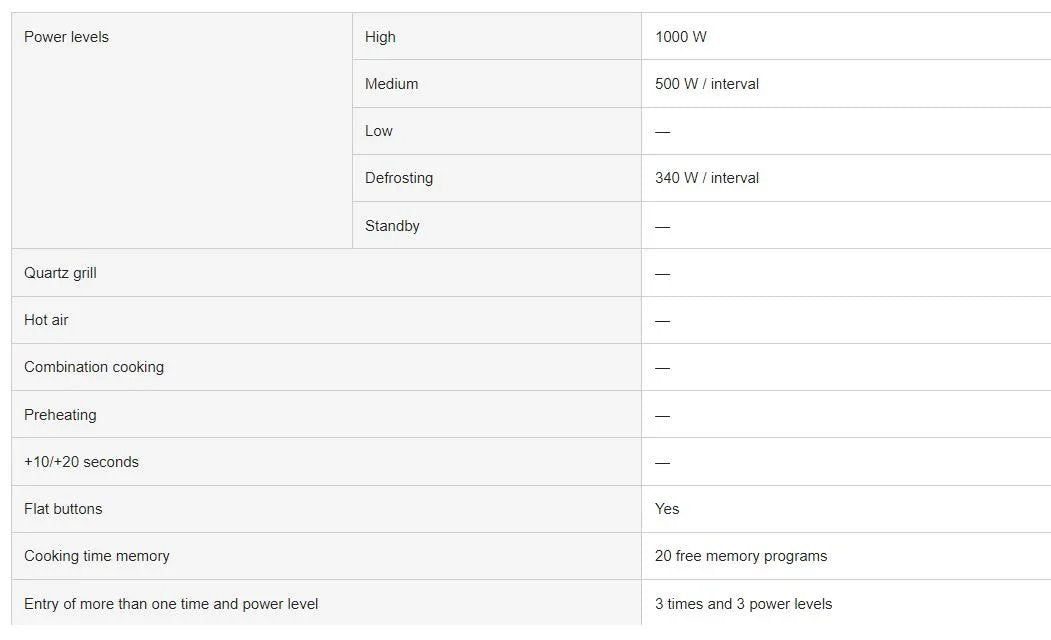This screenshot has width=1051, height=640.
Task: Select the "3 times and 3 power levels" value
Action: 743,604
